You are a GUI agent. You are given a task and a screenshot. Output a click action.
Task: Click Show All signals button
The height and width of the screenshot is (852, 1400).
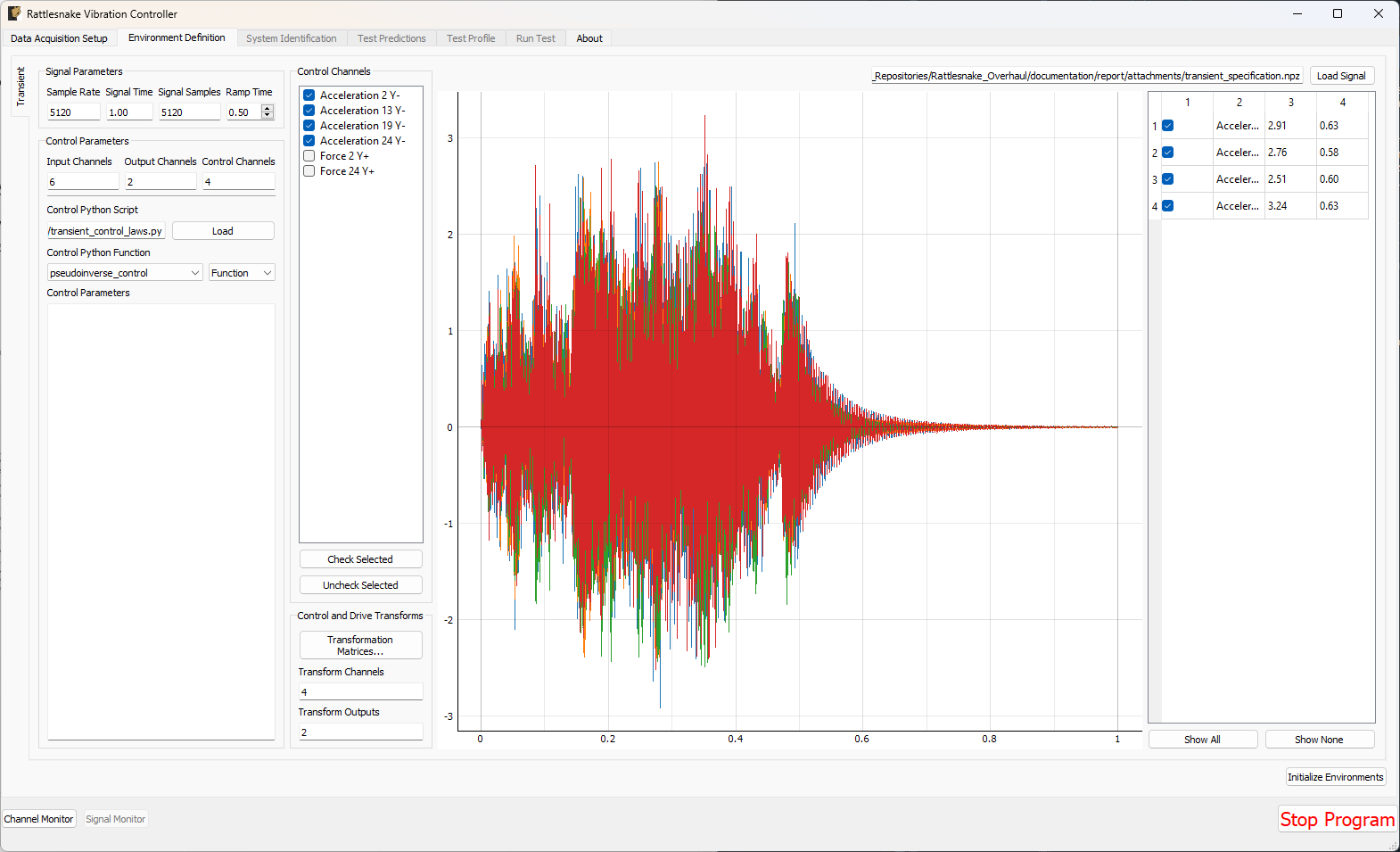click(1202, 740)
